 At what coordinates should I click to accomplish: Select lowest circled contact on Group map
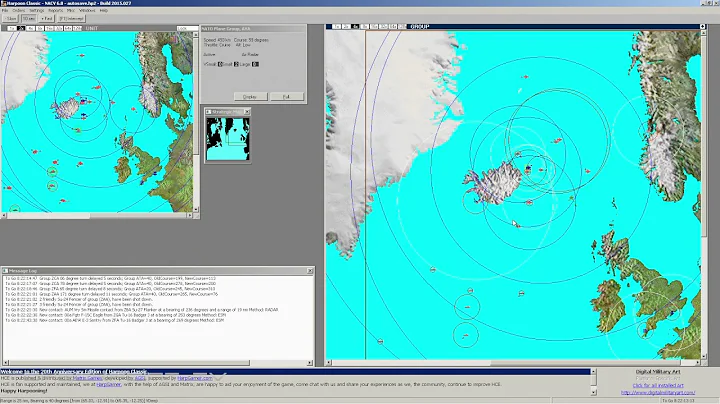tap(466, 336)
